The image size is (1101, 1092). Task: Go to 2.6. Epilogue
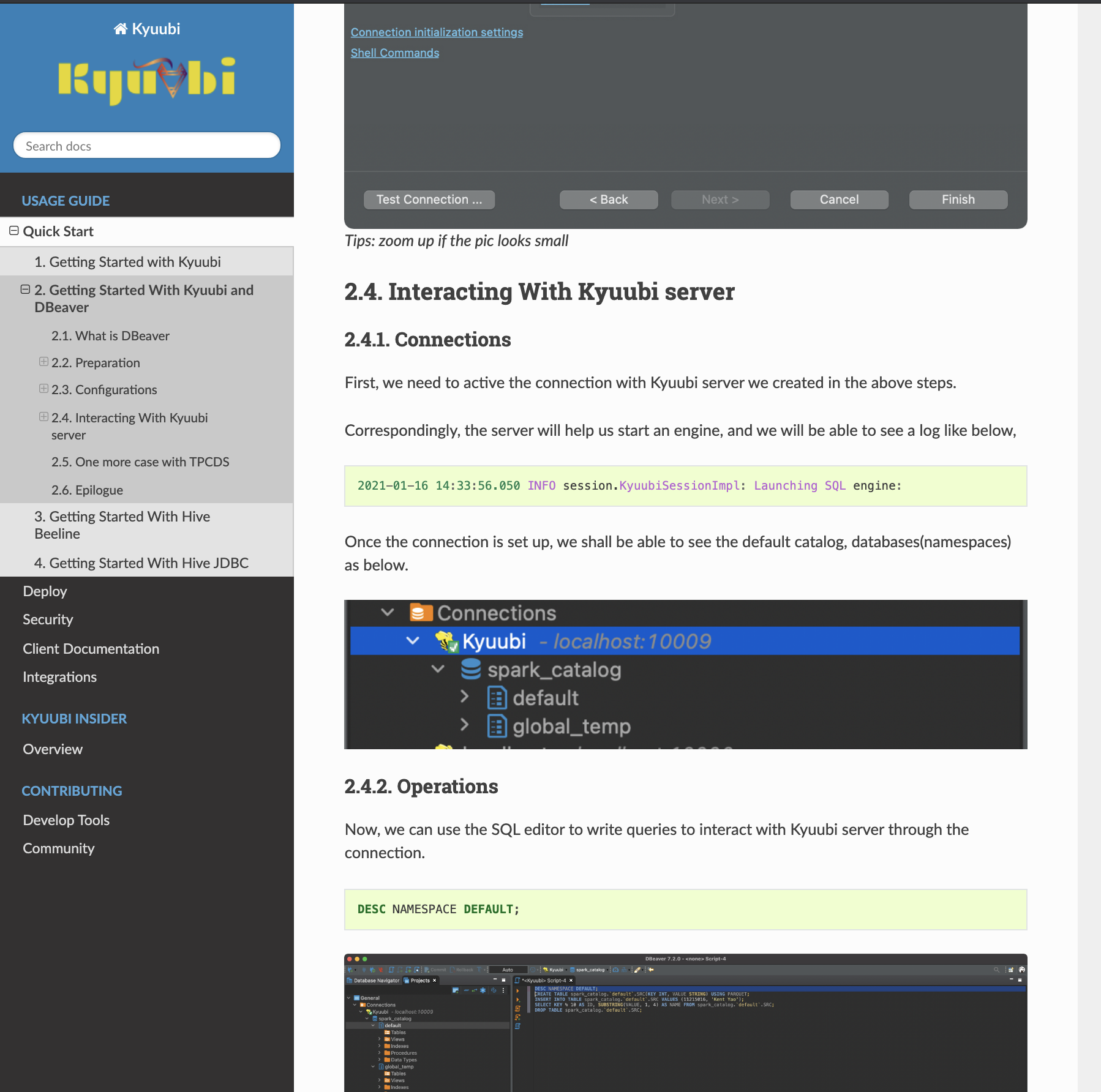coord(87,490)
